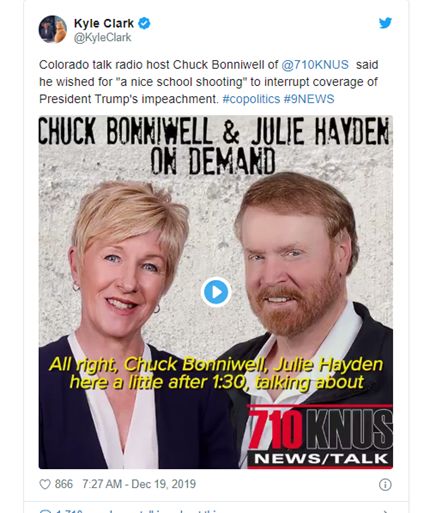Click Kyle Clark's profile avatar
This screenshot has height=513, width=448.
pyautogui.click(x=53, y=29)
